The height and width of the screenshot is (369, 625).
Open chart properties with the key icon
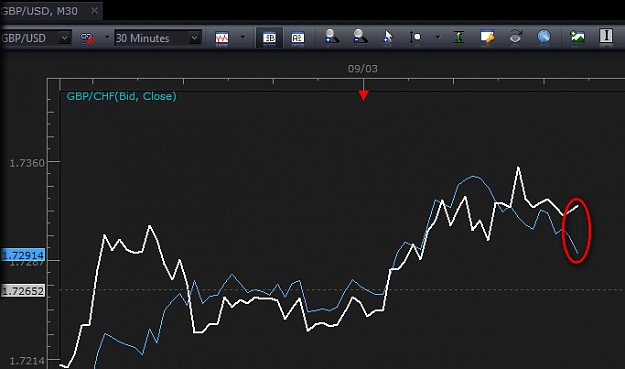[x=487, y=37]
